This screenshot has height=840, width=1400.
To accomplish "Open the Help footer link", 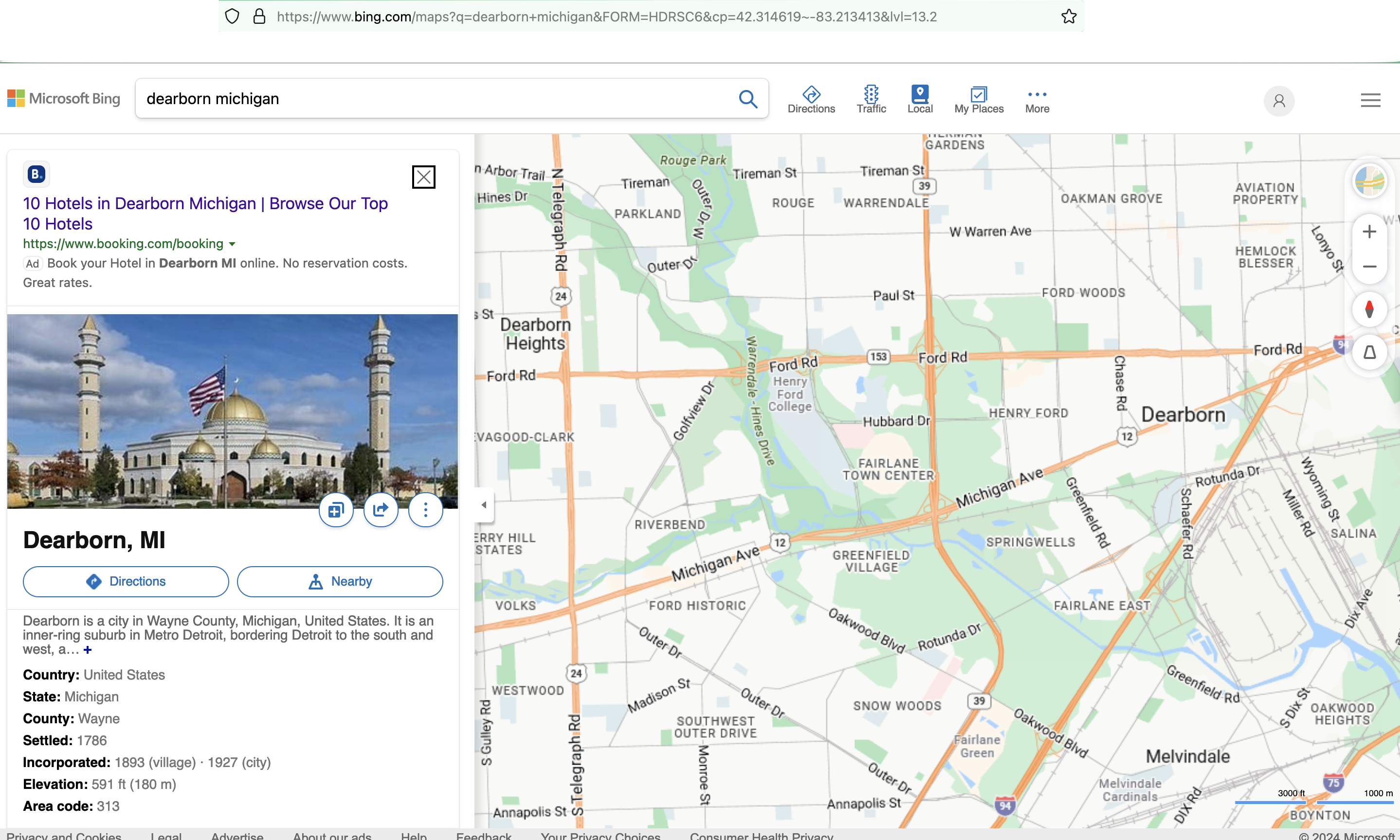I will click(414, 836).
